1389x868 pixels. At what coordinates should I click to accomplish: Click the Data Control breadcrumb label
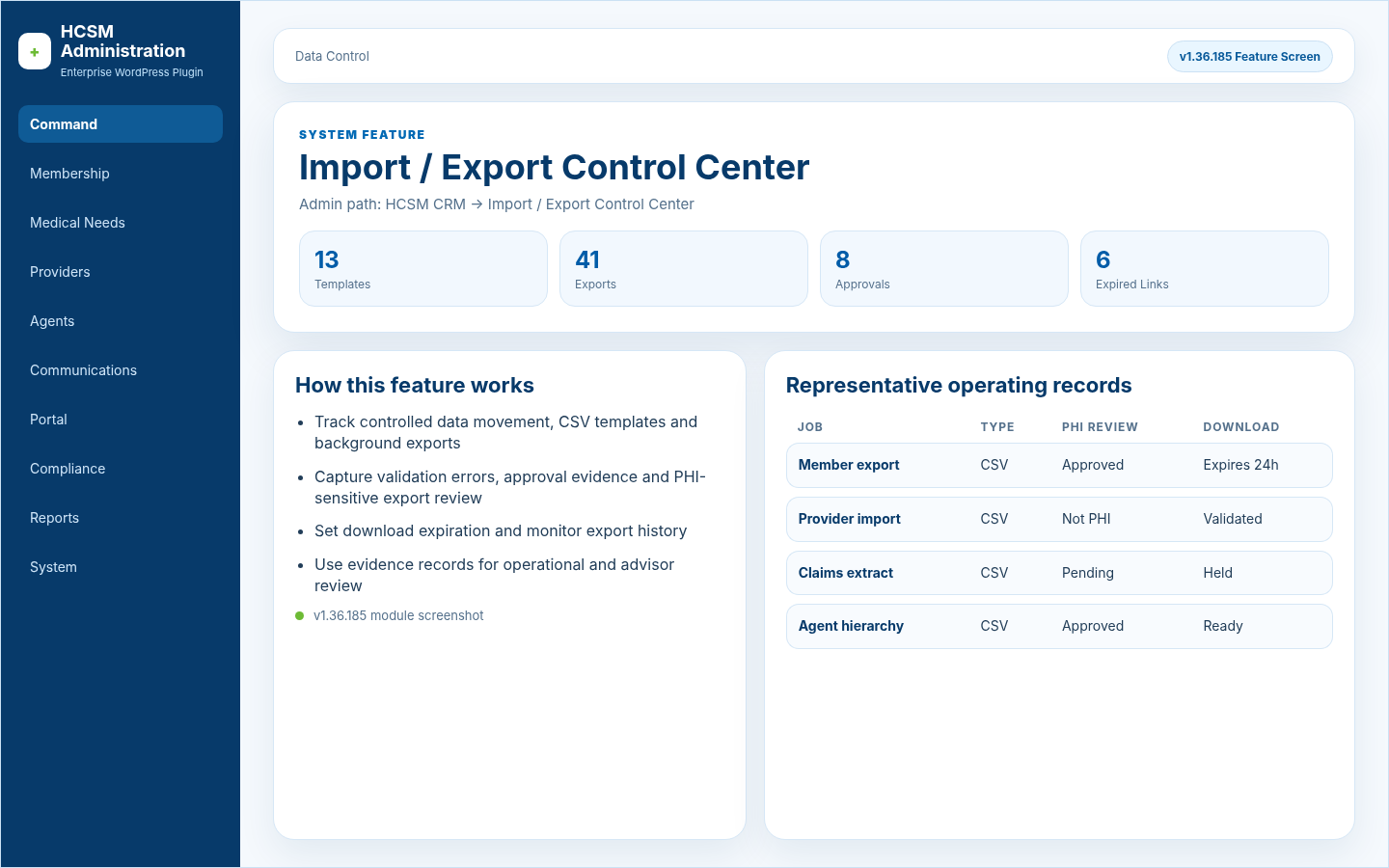pyautogui.click(x=332, y=56)
